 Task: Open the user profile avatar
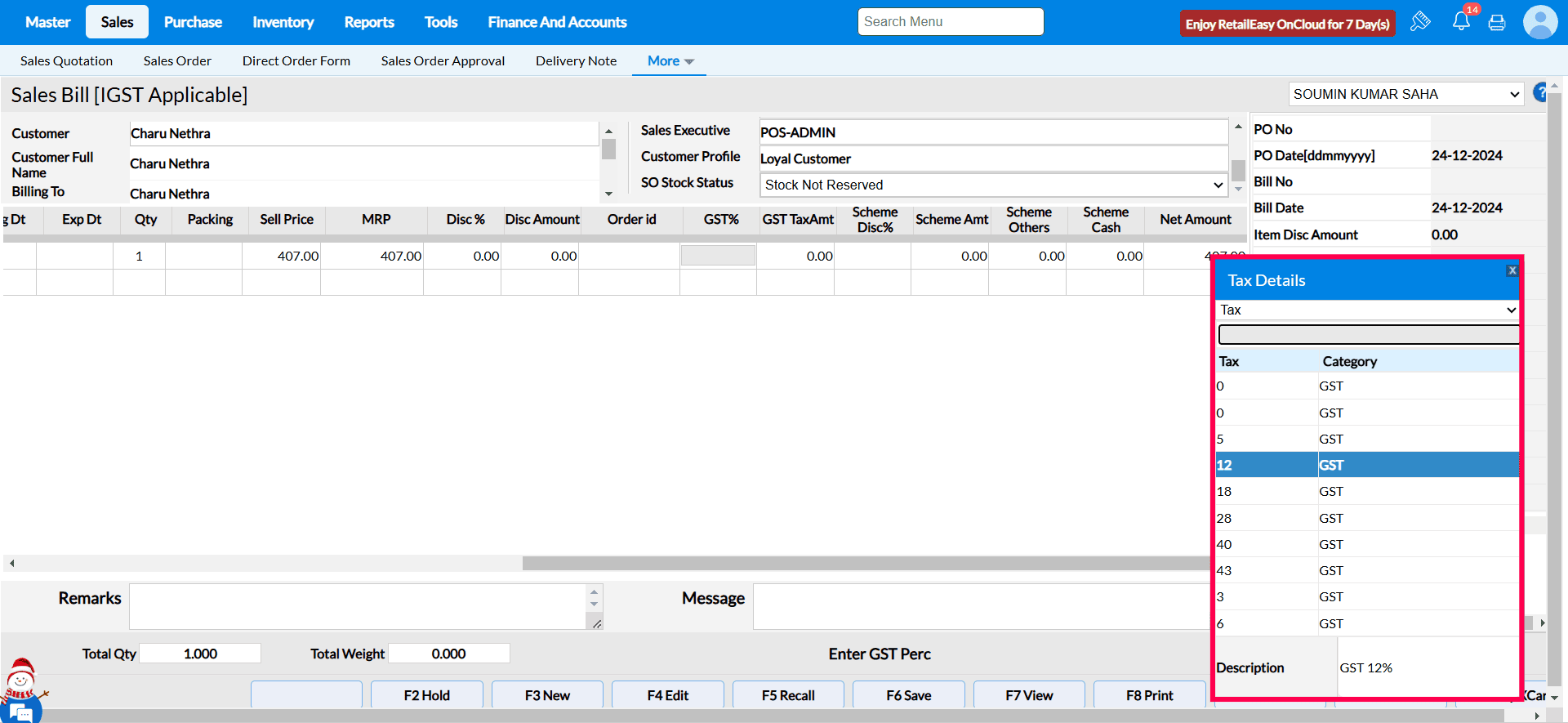pyautogui.click(x=1539, y=22)
